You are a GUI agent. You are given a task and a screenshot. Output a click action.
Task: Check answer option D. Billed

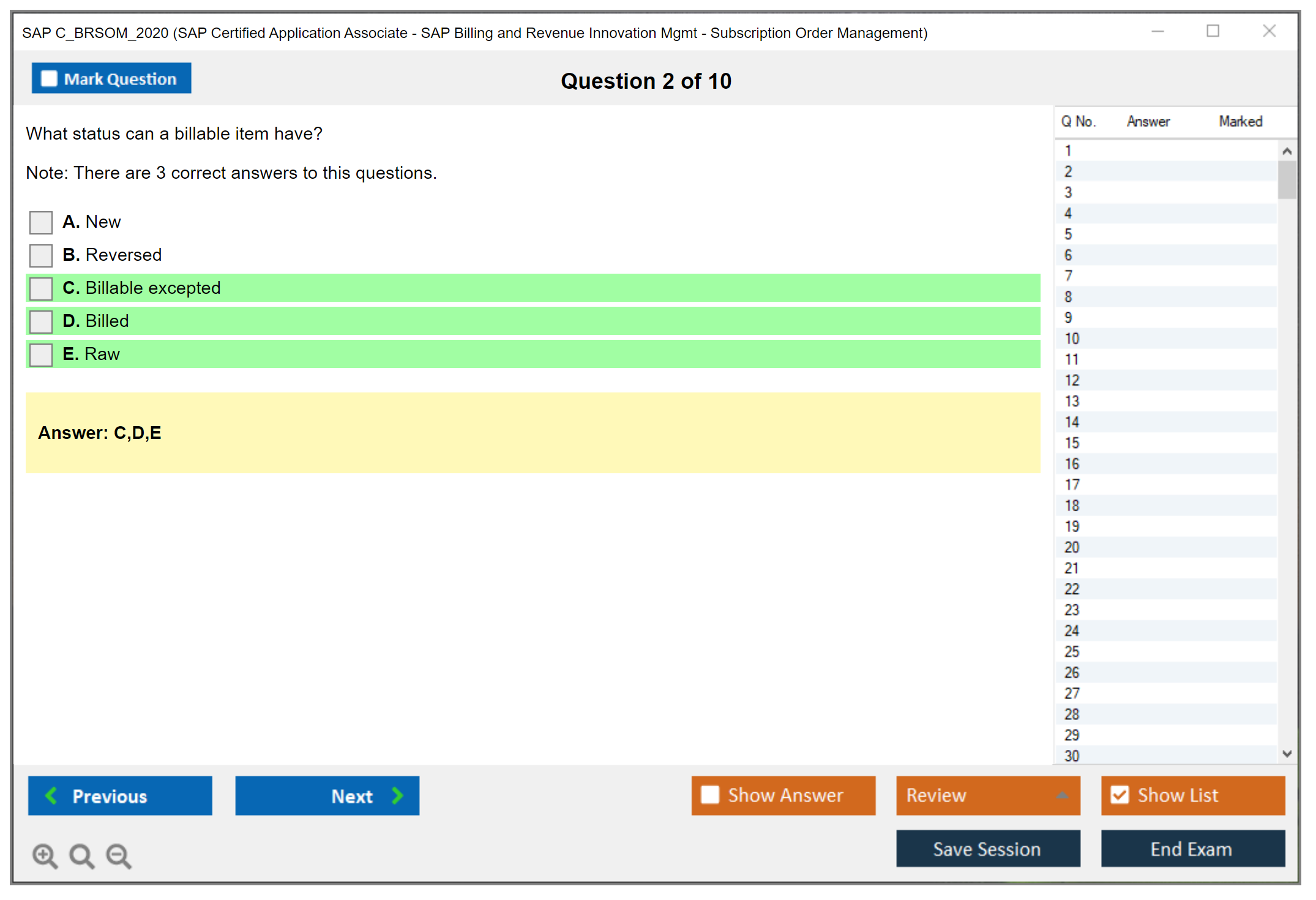41,321
